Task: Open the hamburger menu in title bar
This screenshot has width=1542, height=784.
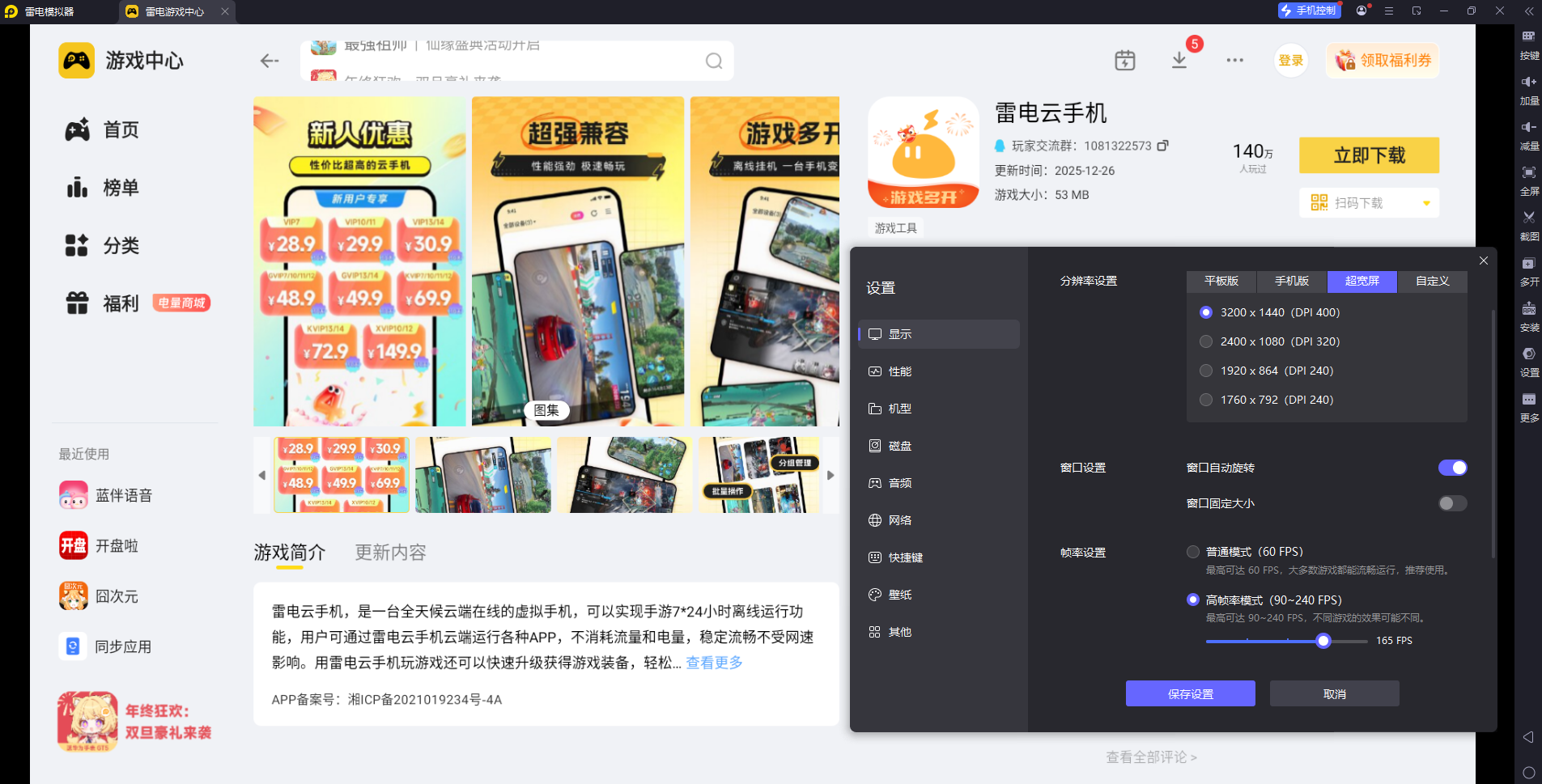Action: point(1389,11)
